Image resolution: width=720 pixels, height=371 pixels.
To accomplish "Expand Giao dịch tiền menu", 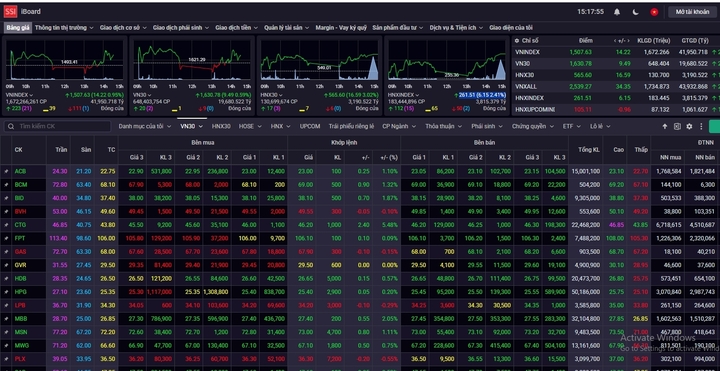I will [x=236, y=28].
